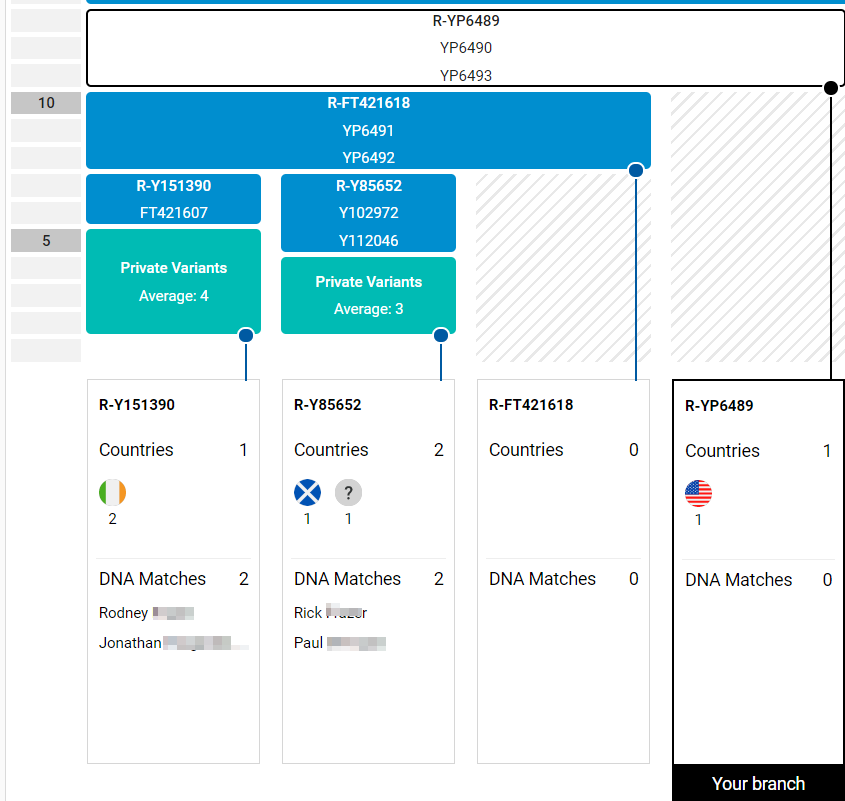Click the unknown country question mark icon
The width and height of the screenshot is (845, 801).
pos(348,493)
